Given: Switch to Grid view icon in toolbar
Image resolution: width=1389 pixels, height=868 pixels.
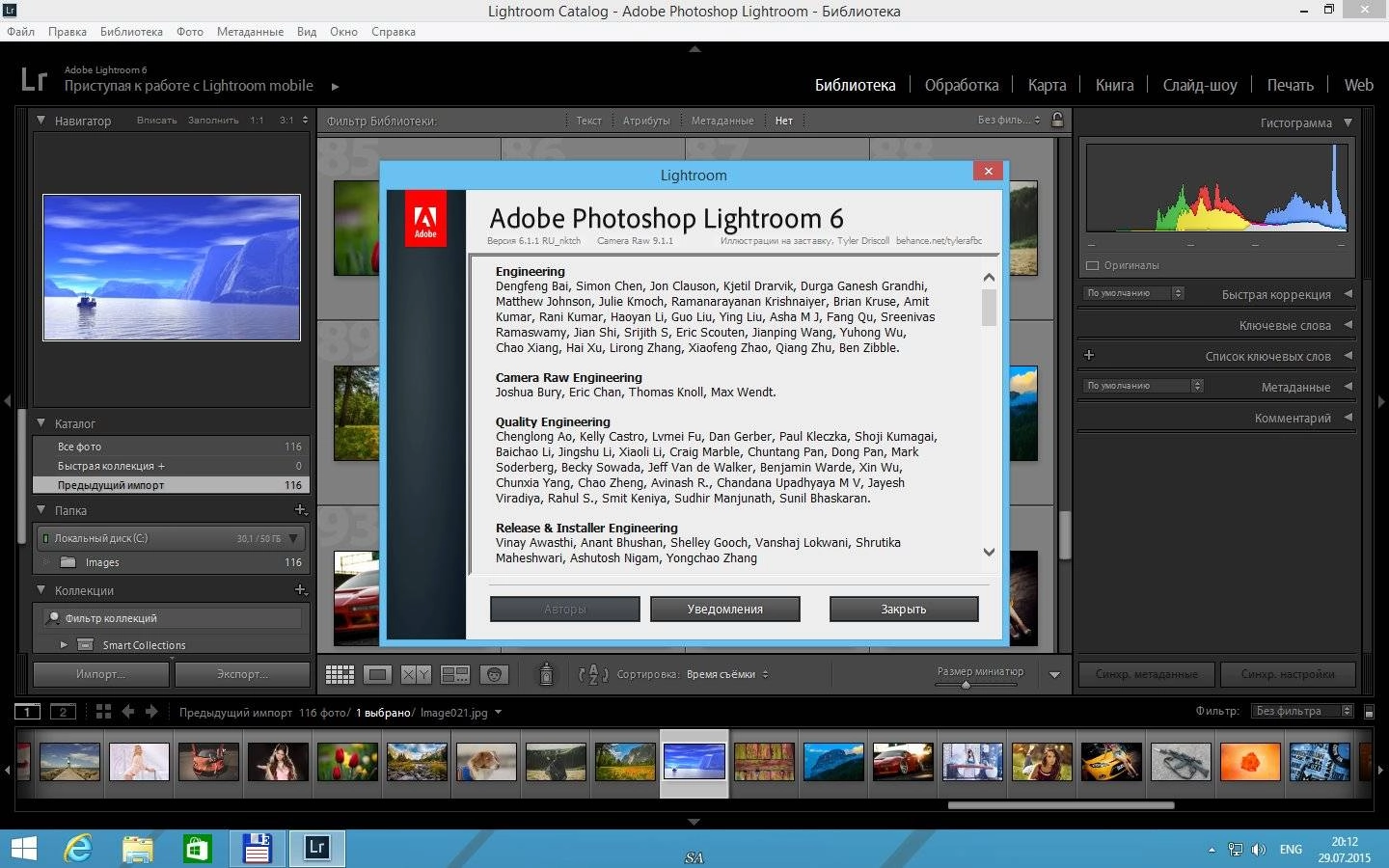Looking at the screenshot, I should (x=340, y=675).
